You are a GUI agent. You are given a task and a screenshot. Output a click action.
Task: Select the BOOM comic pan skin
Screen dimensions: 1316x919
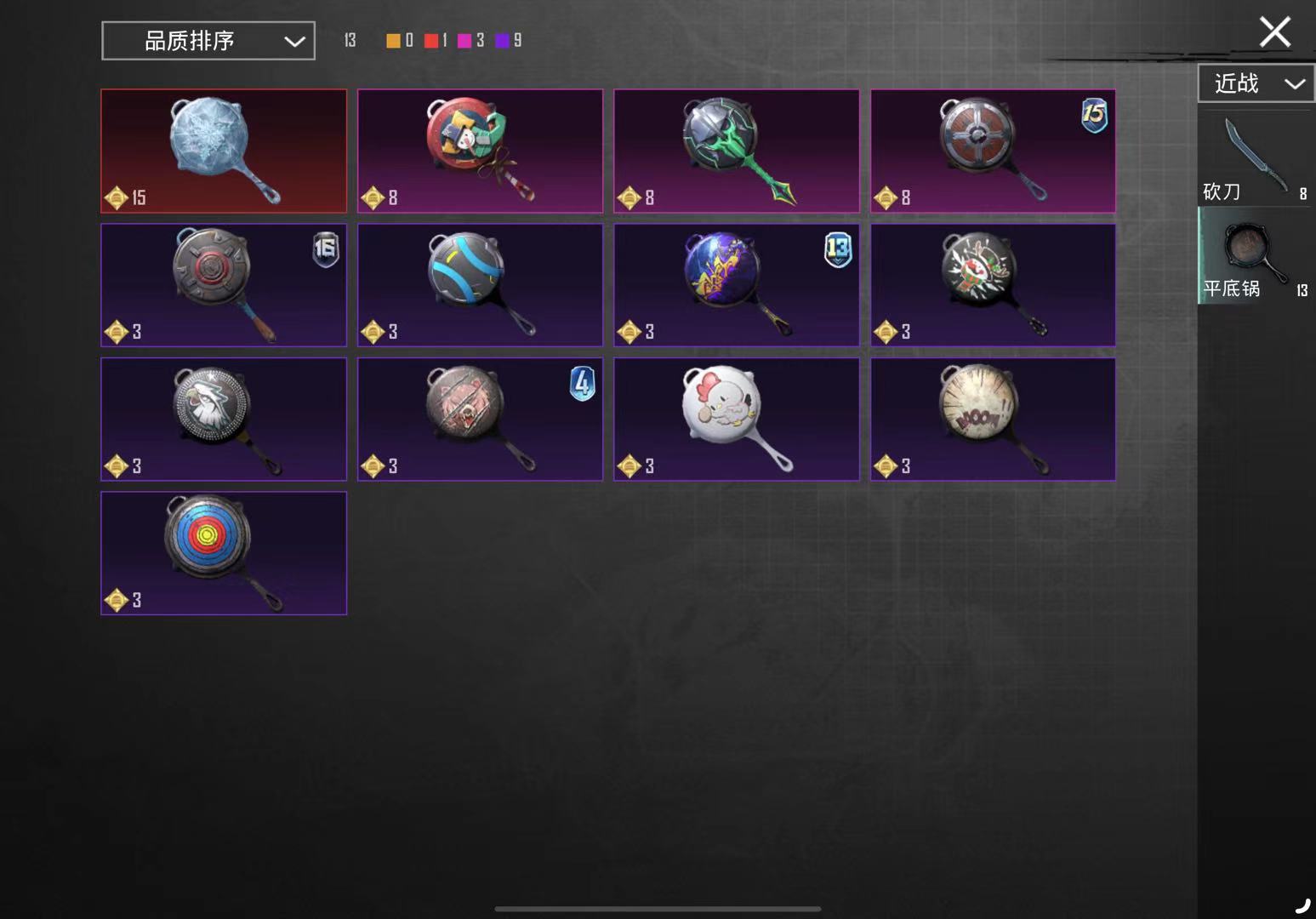click(993, 419)
